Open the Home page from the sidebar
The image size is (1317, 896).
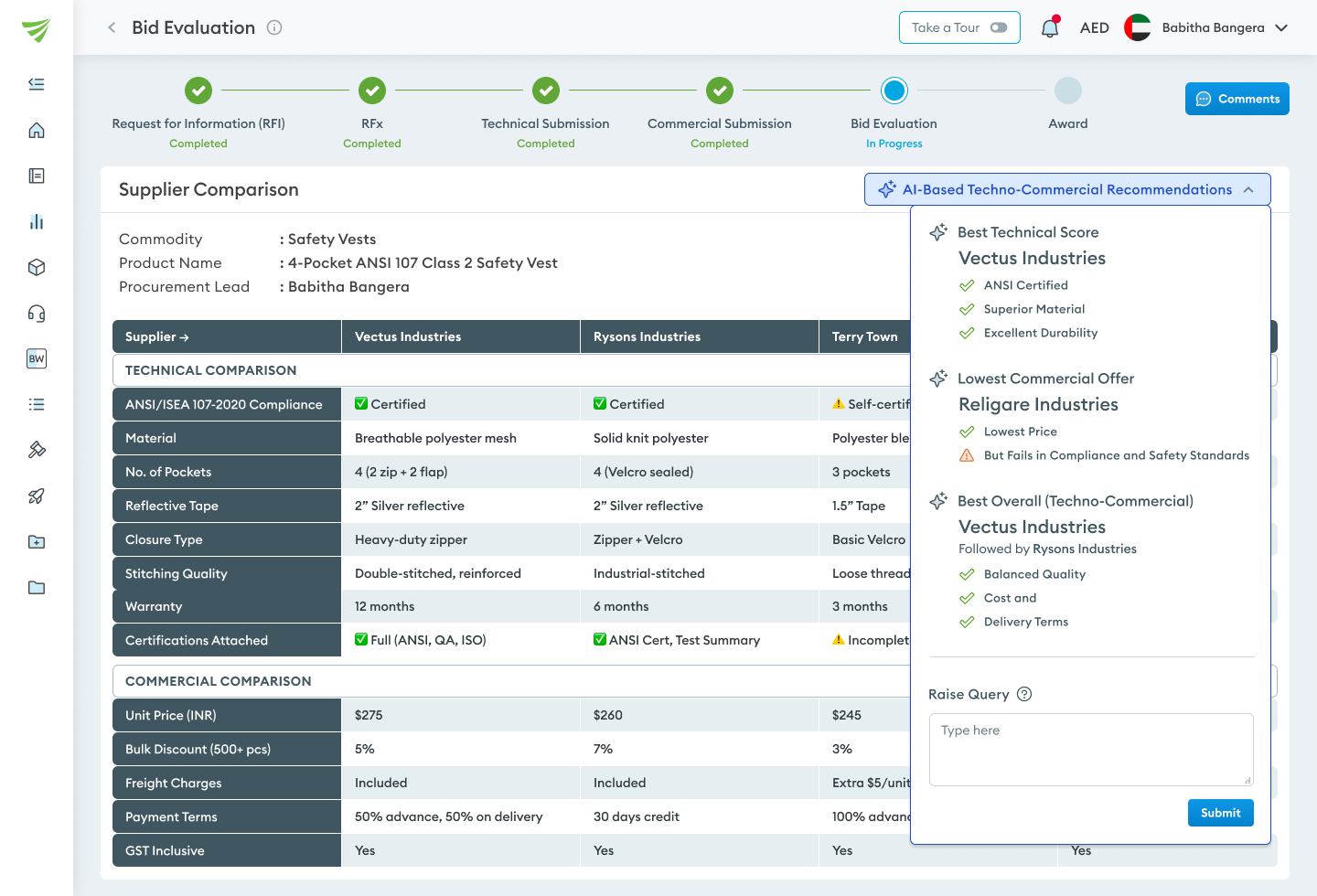pos(36,130)
